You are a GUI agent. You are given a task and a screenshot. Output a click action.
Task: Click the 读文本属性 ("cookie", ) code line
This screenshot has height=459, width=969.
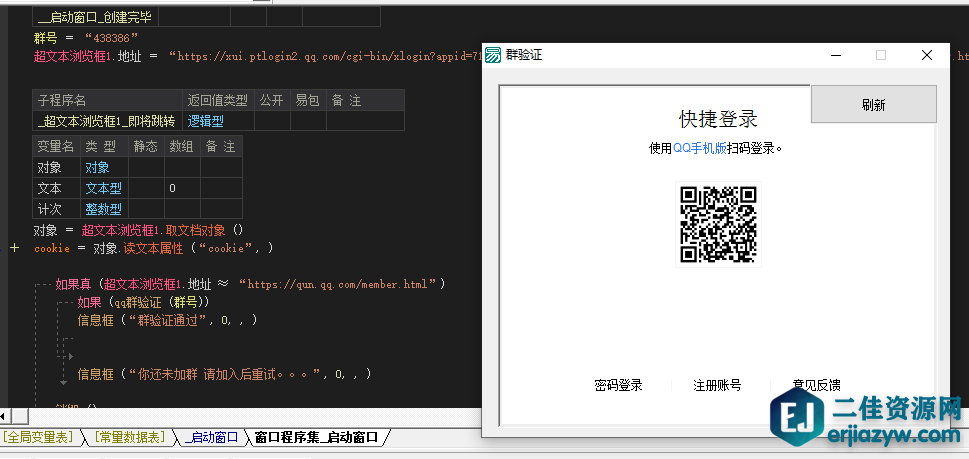153,248
